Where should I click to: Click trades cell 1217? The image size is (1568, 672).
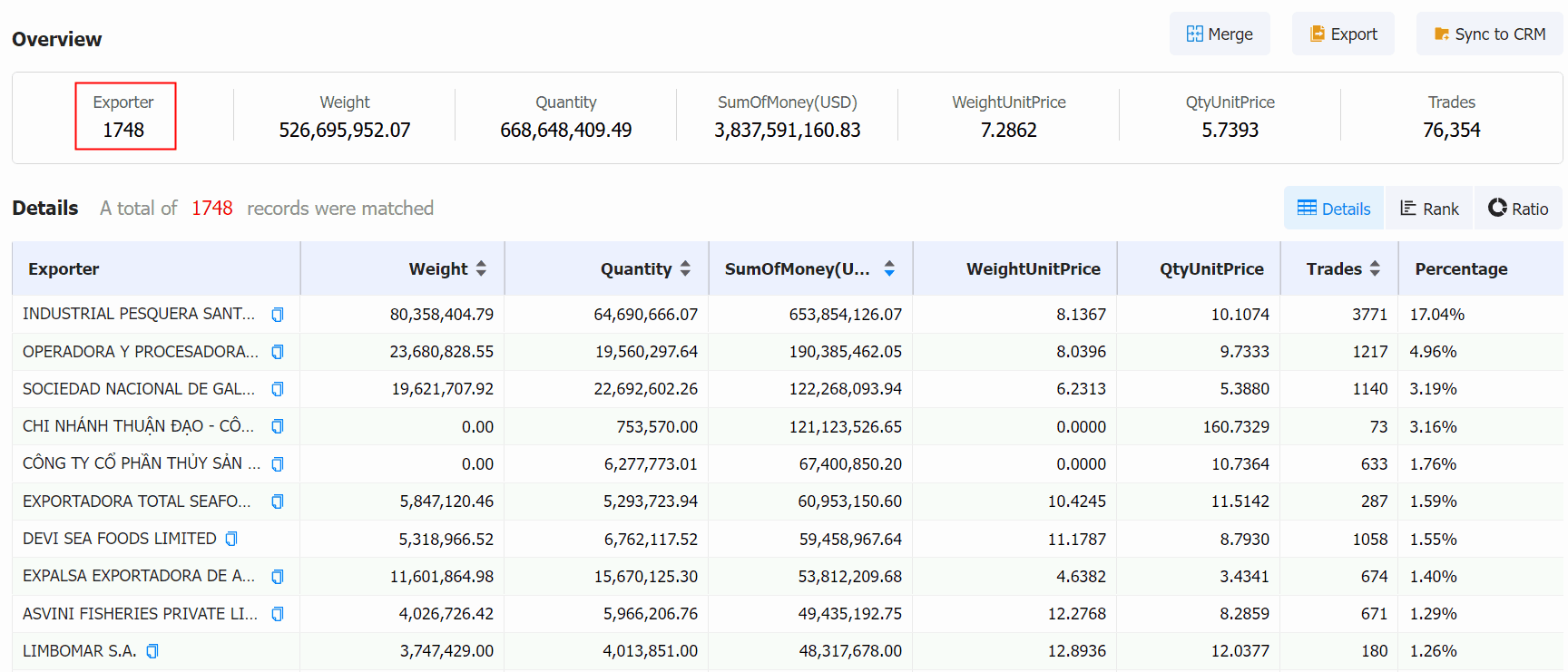coord(1370,352)
